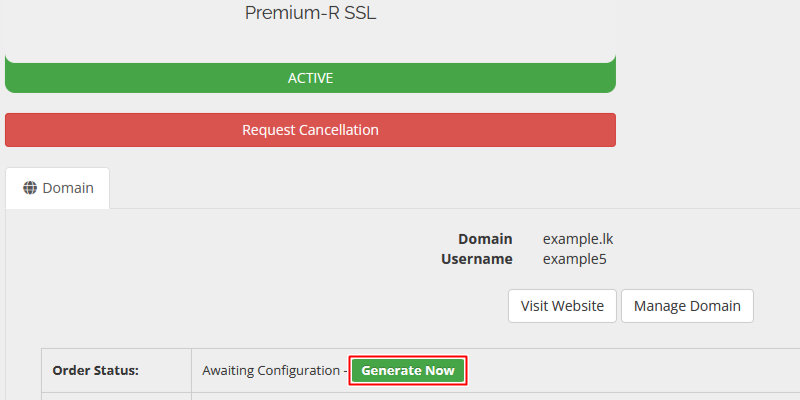Click the green ACTIVE status banner

[310, 78]
